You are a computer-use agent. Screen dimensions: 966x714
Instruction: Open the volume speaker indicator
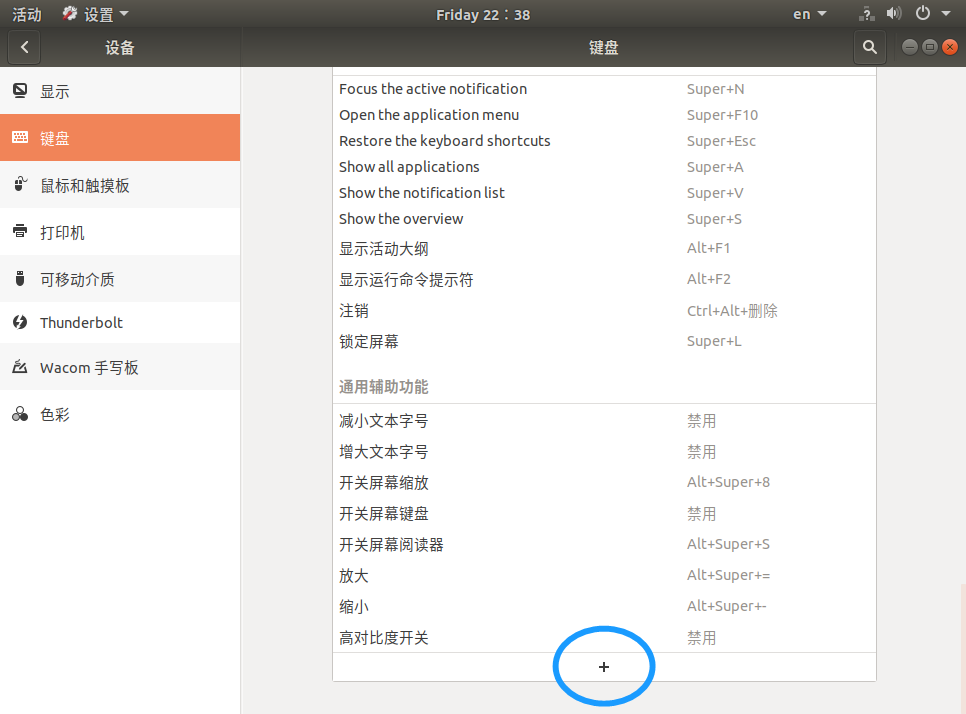tap(893, 14)
